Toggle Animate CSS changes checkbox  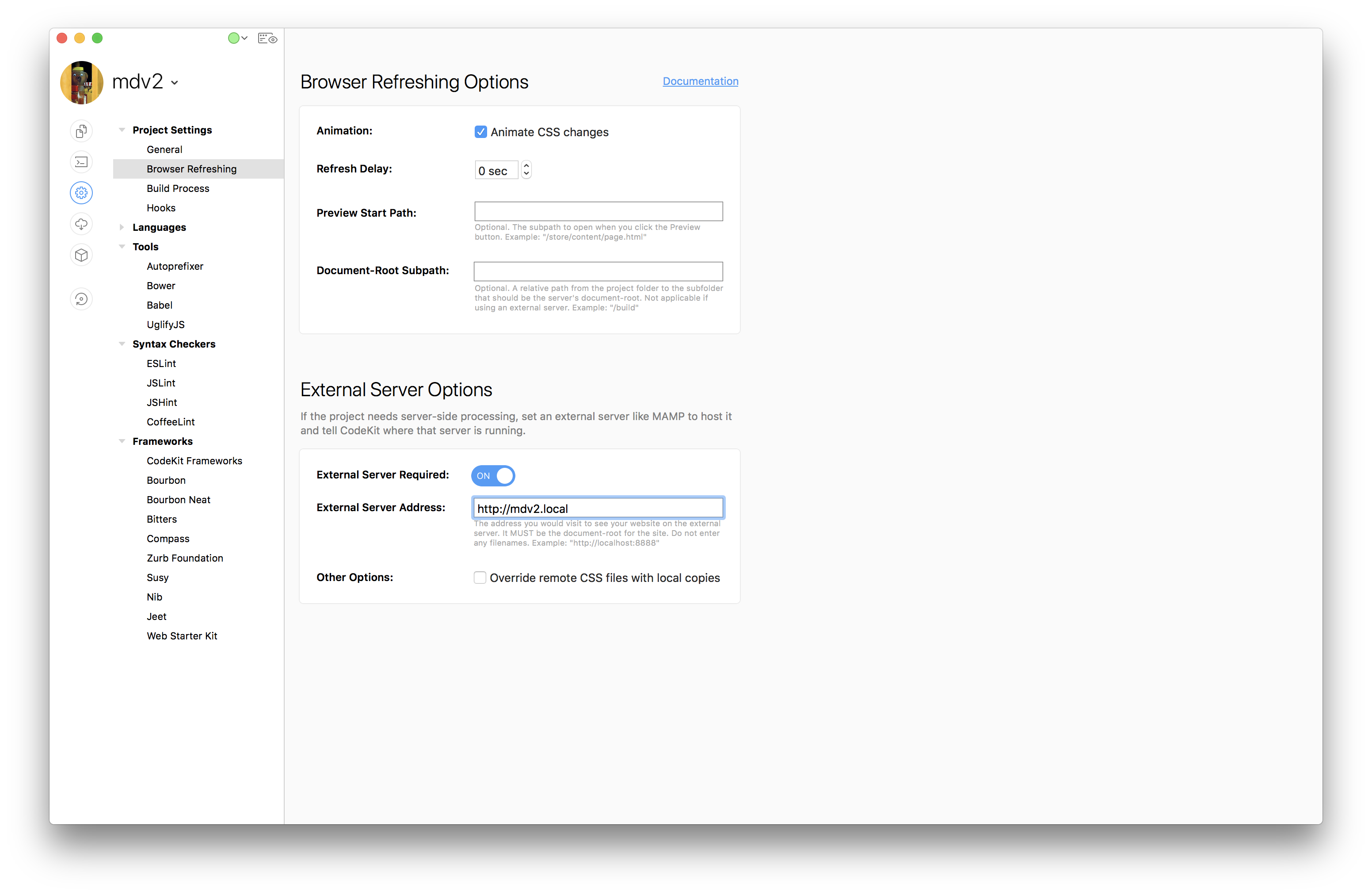pos(481,132)
